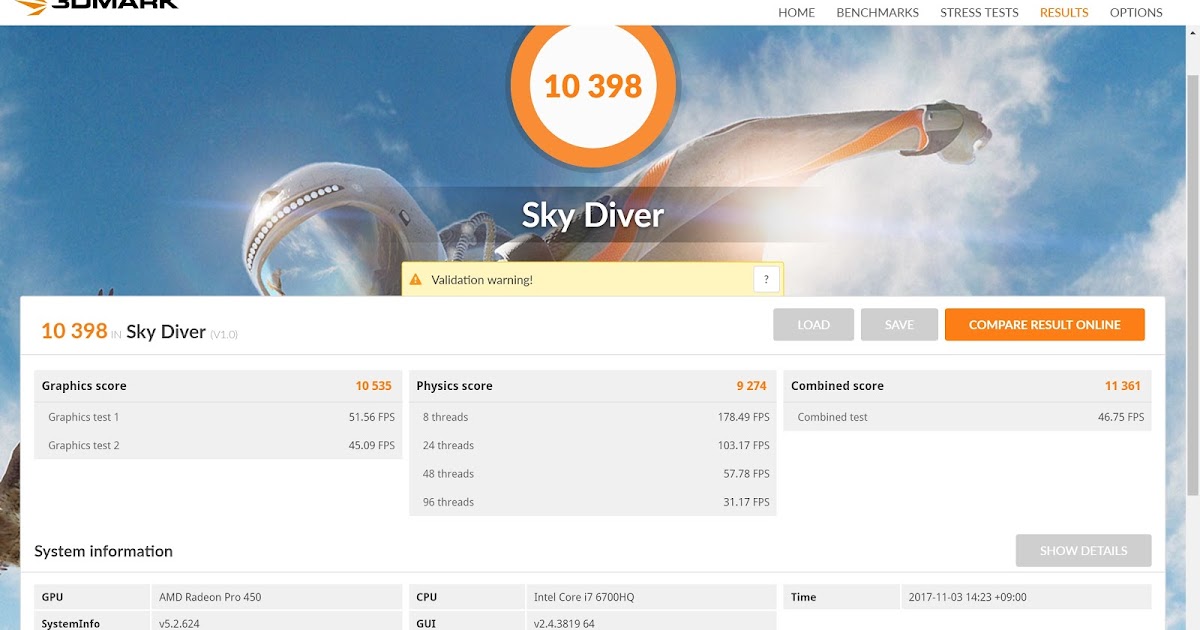Select the graphics score value 10 535
1200x630 pixels.
click(x=374, y=386)
